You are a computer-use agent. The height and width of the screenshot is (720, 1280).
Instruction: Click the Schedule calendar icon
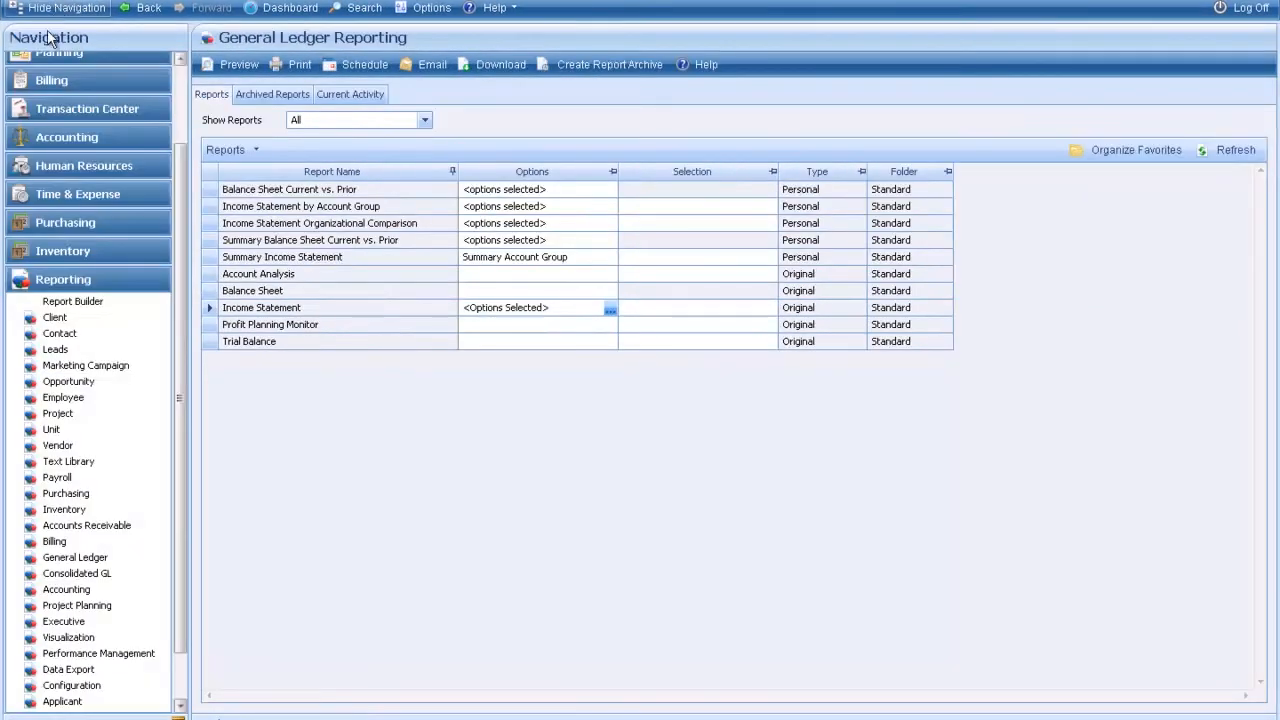329,64
